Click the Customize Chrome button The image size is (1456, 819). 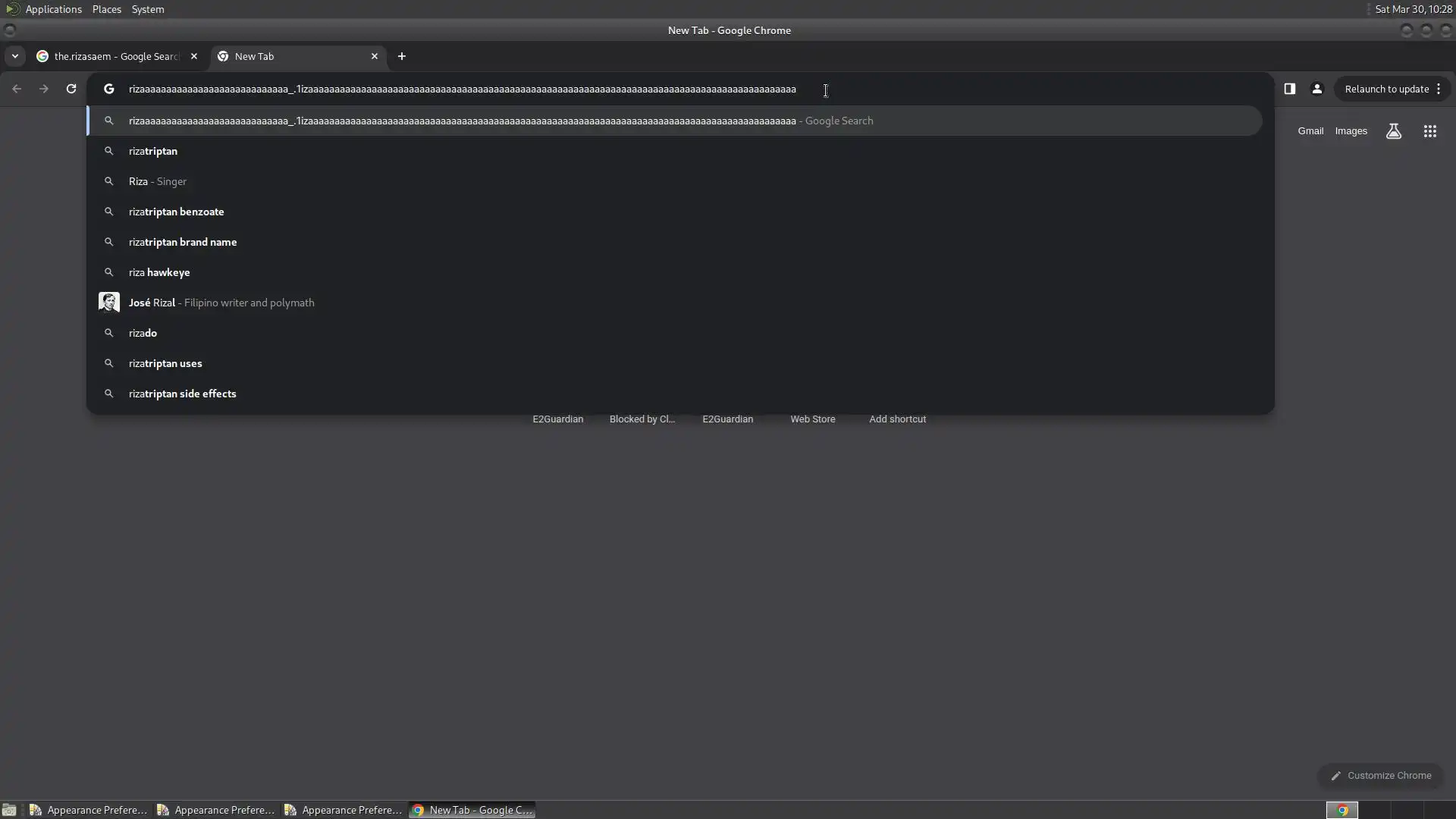[x=1380, y=775]
